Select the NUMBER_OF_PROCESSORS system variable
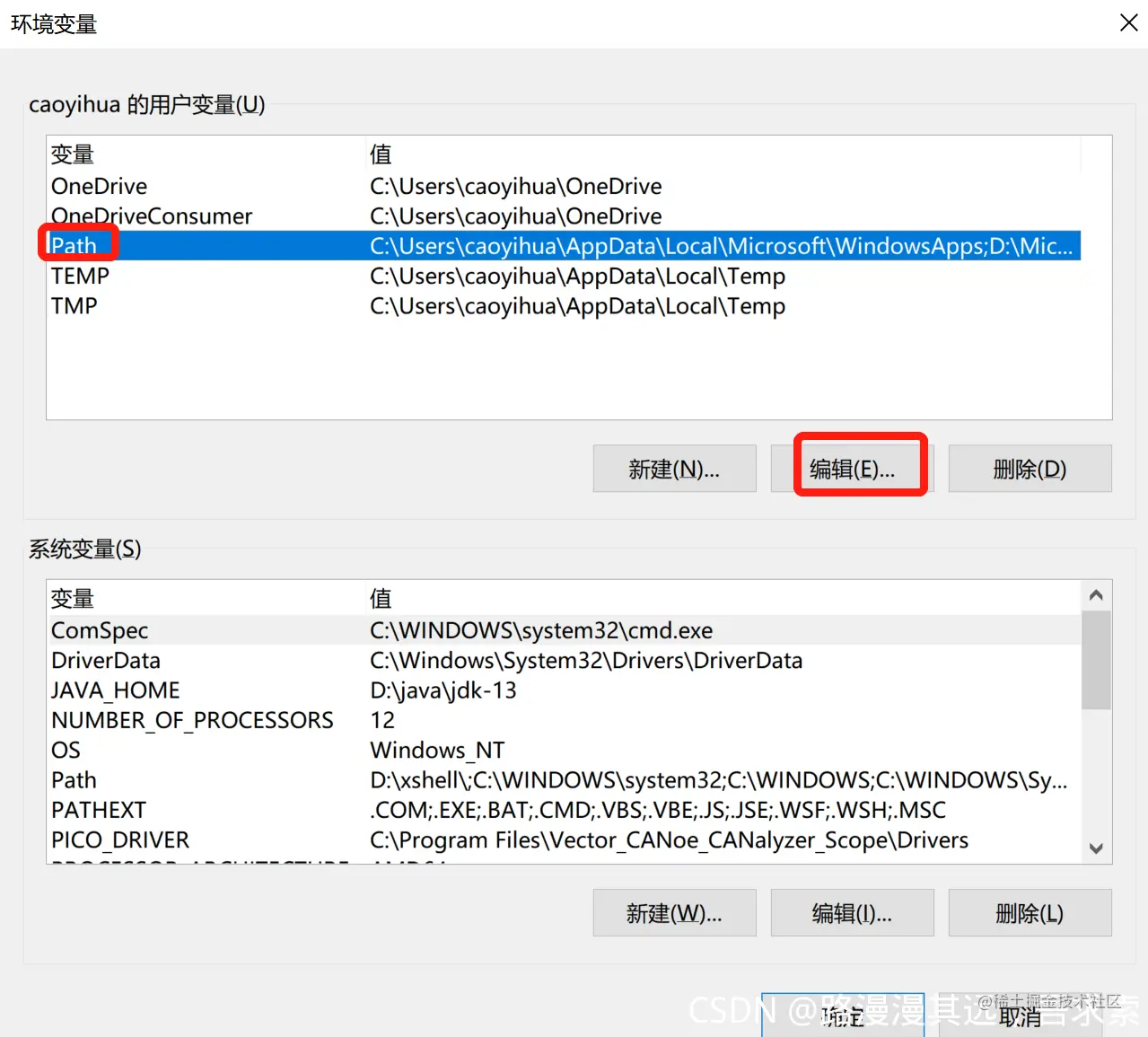 (x=564, y=720)
